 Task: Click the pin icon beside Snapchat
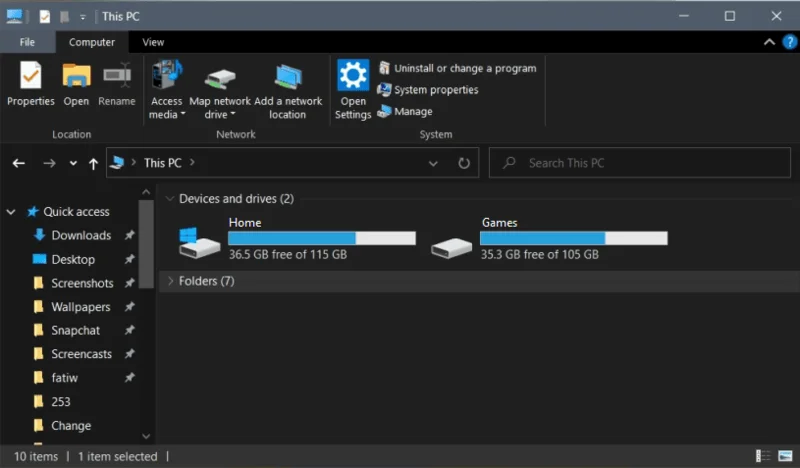(130, 330)
